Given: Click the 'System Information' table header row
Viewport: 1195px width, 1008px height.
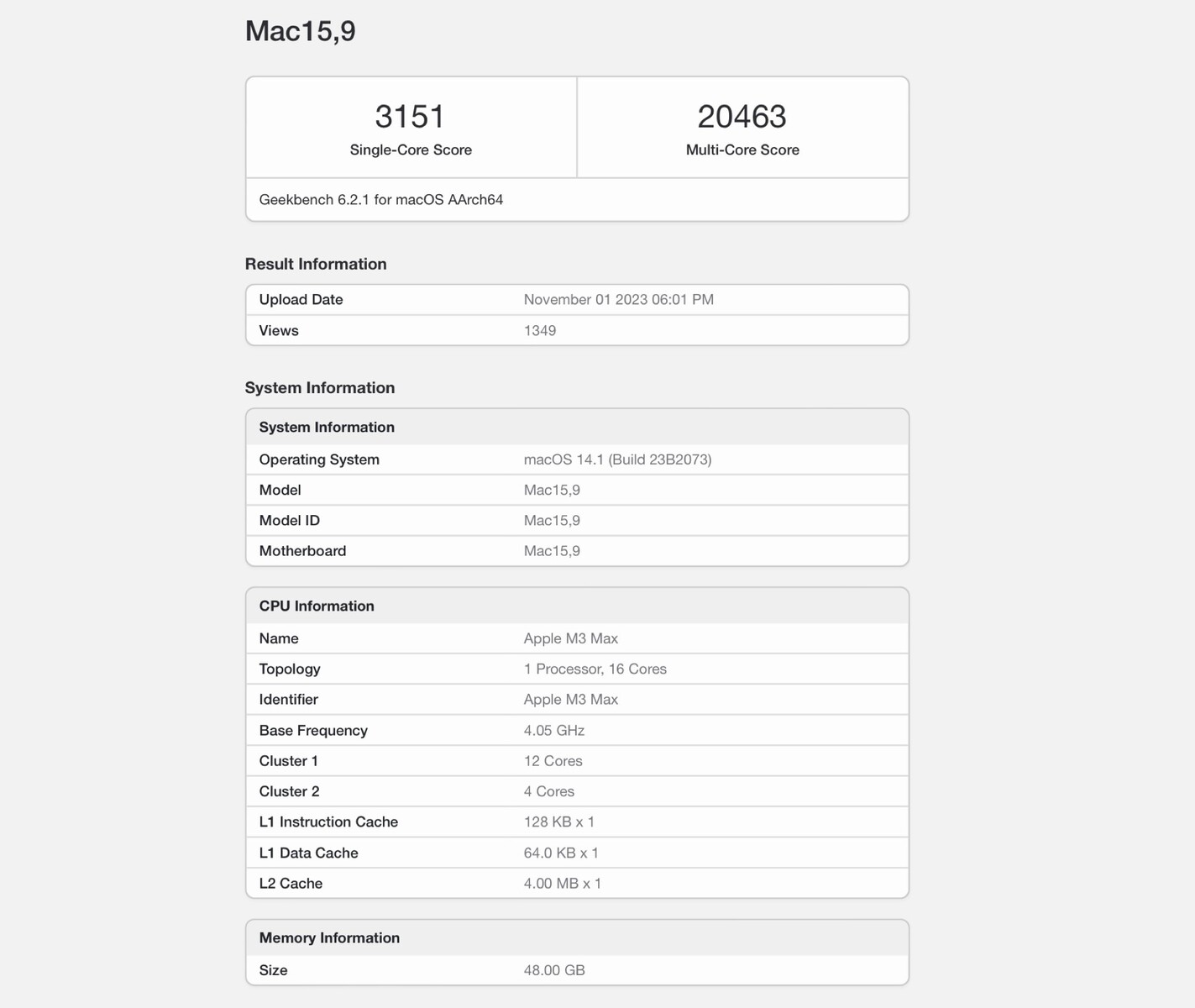Looking at the screenshot, I should [x=577, y=427].
